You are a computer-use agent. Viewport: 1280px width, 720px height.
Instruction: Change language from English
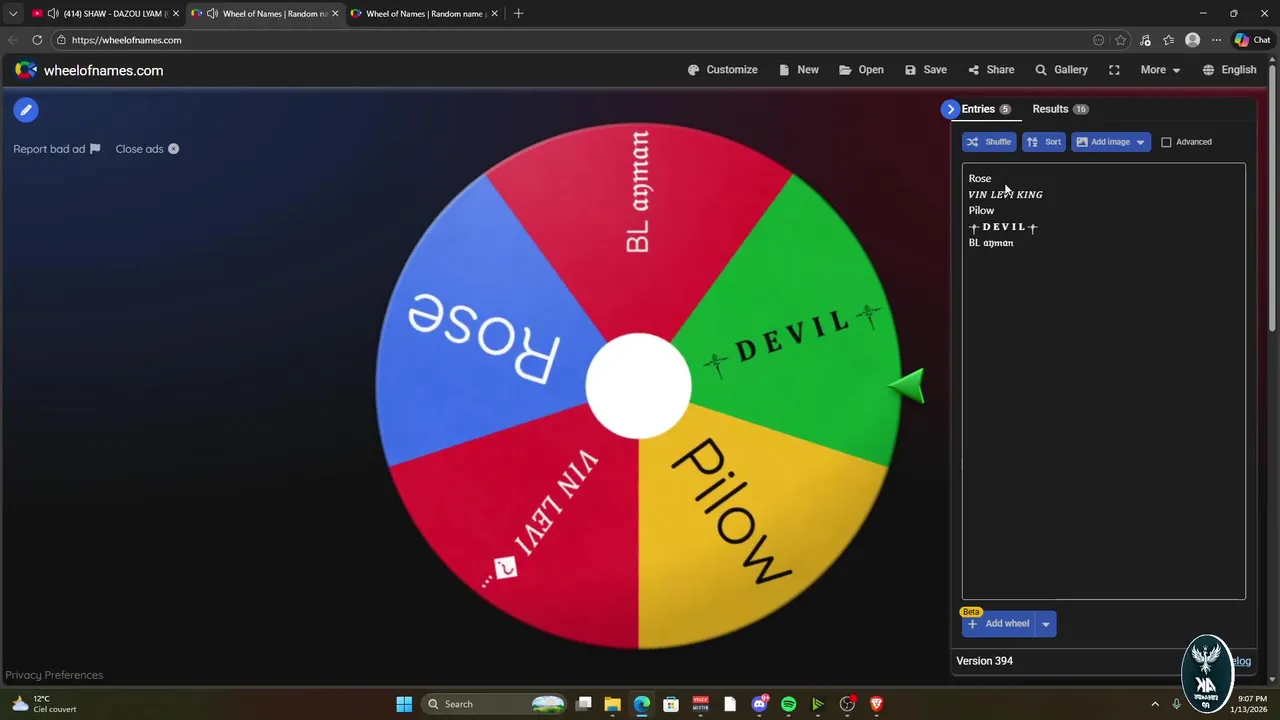tap(1229, 70)
